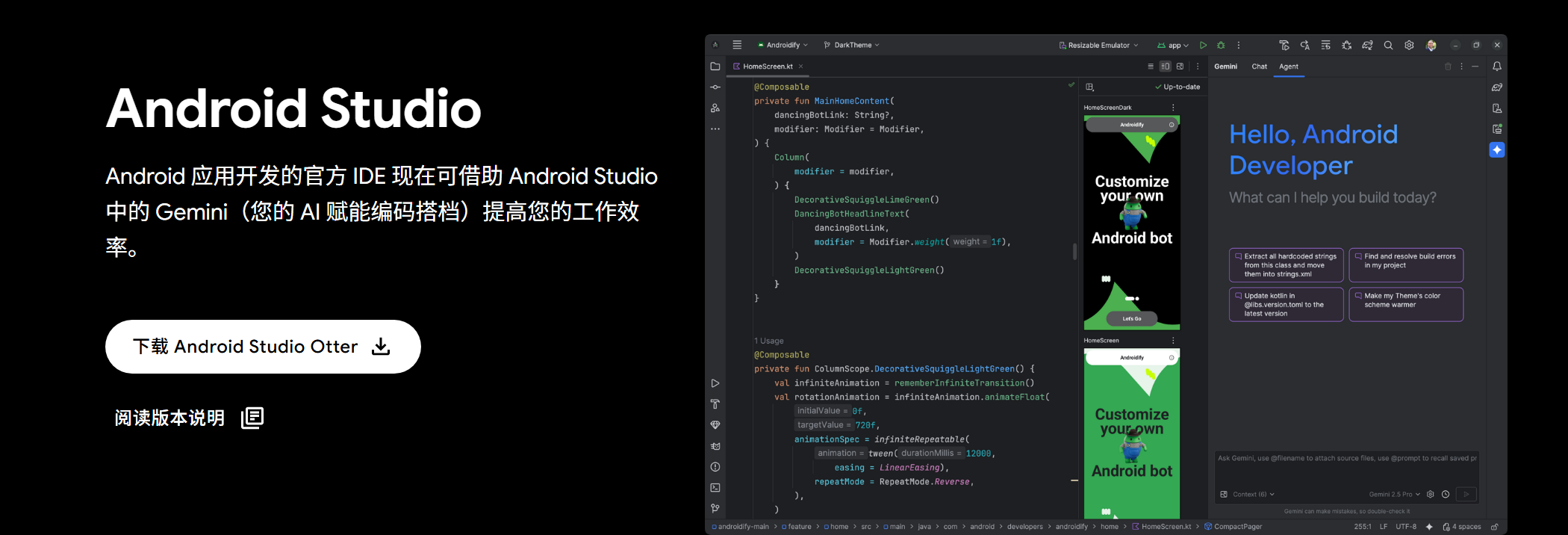1568x535 pixels.
Task: Open the main hamburger menu in Android Studio
Action: coord(737,45)
